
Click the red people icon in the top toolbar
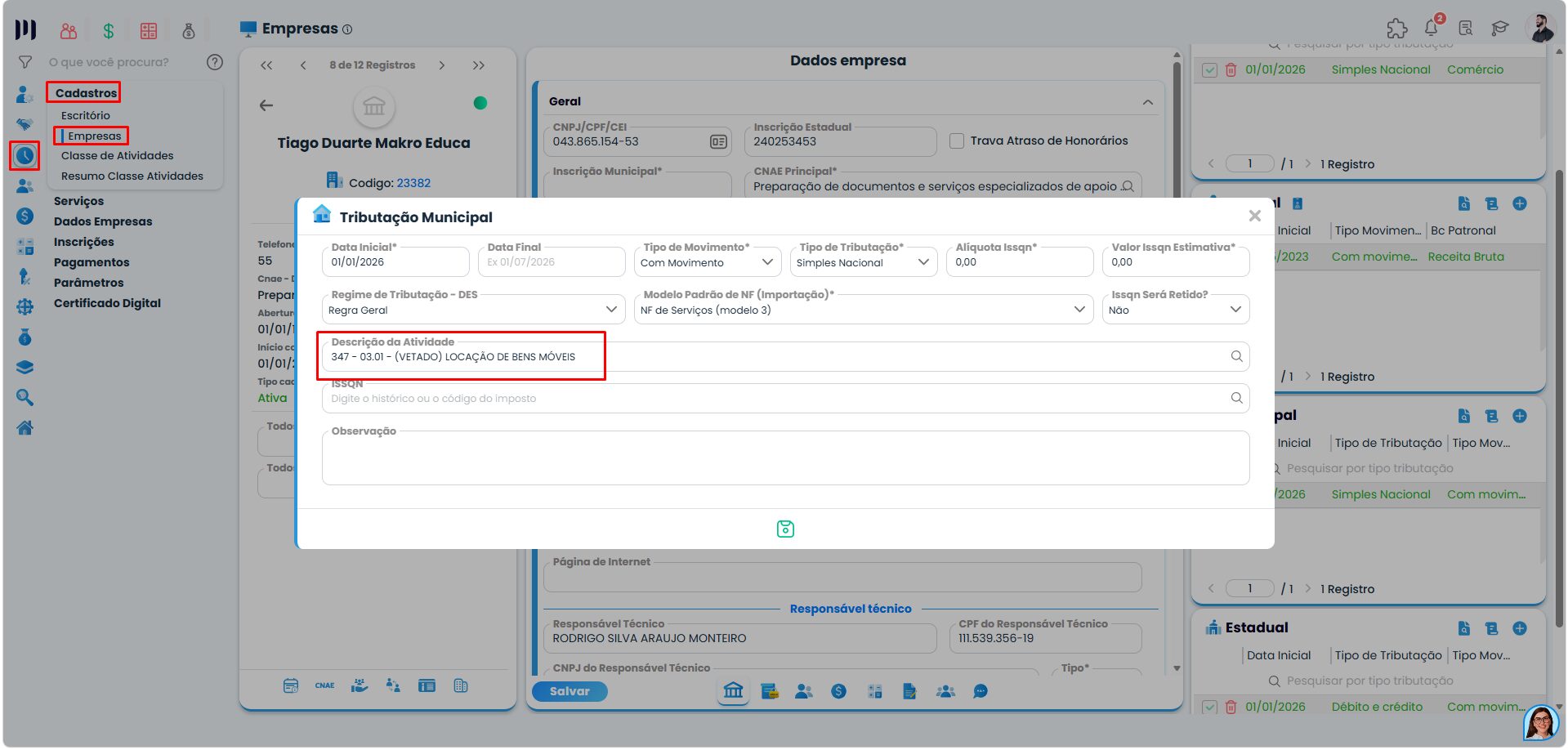(69, 31)
